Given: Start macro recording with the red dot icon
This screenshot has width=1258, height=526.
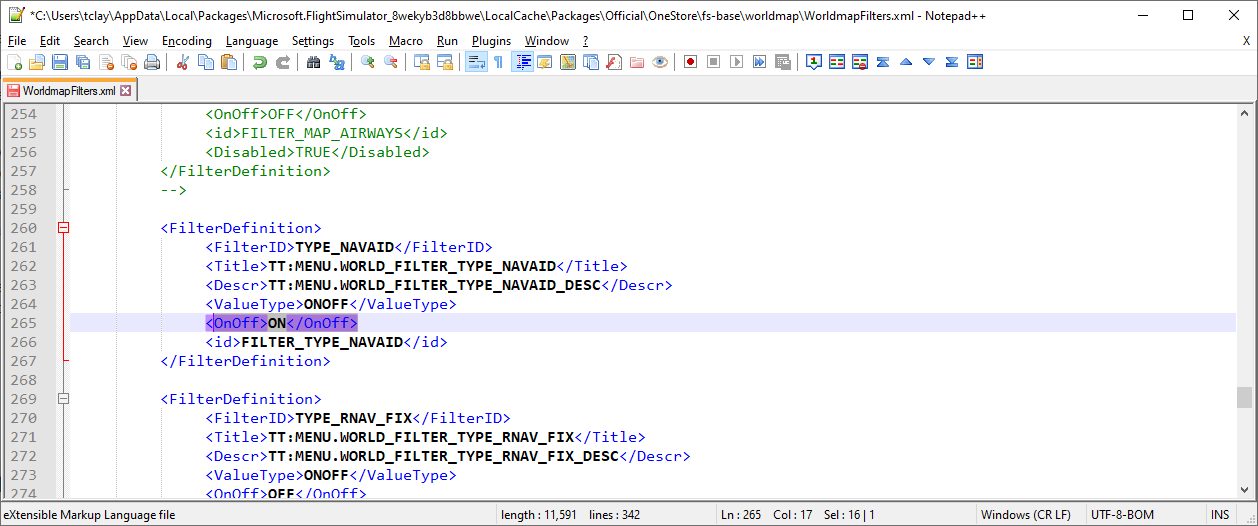Looking at the screenshot, I should [690, 62].
